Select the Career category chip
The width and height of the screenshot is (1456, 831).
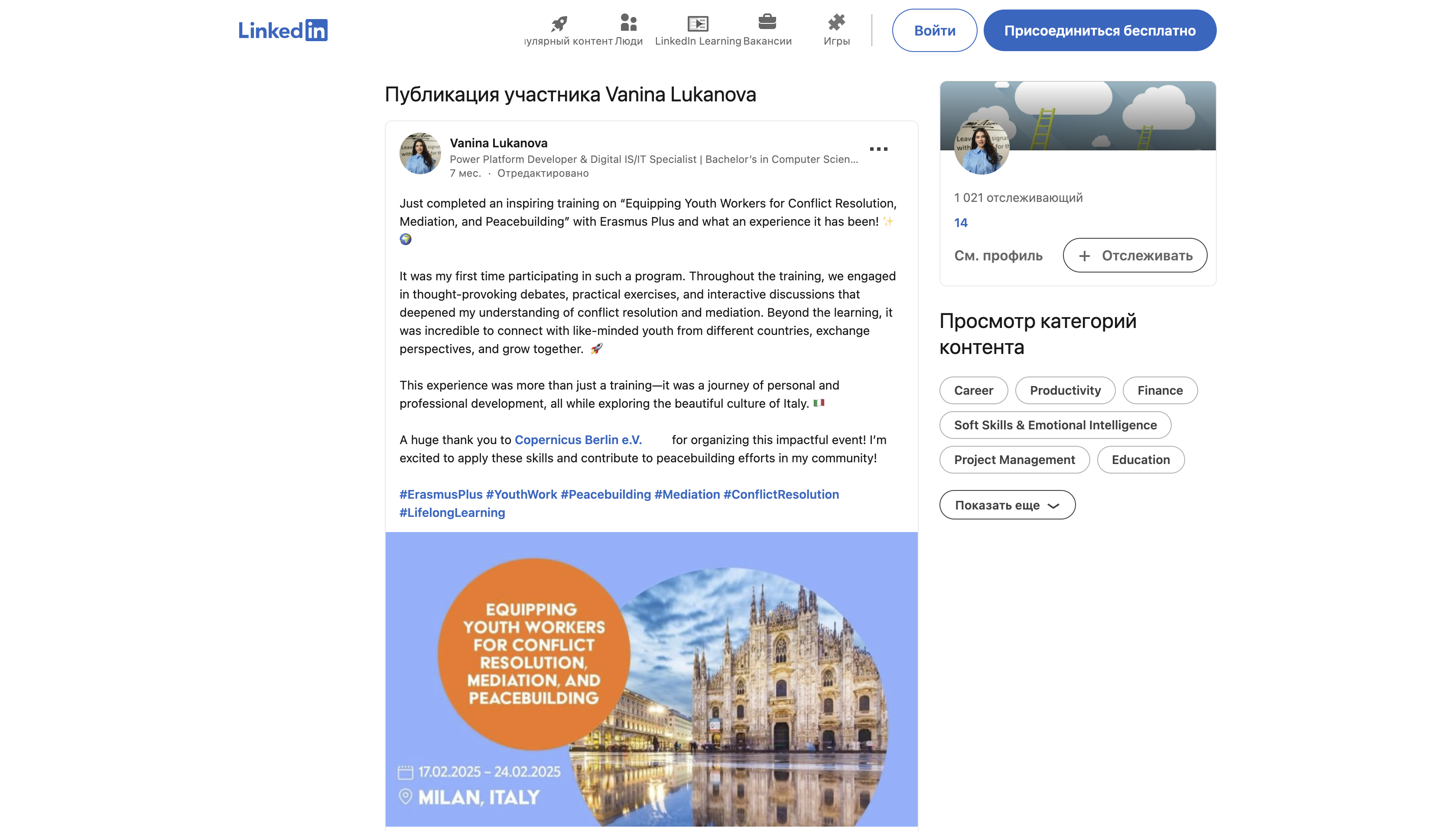click(x=973, y=390)
